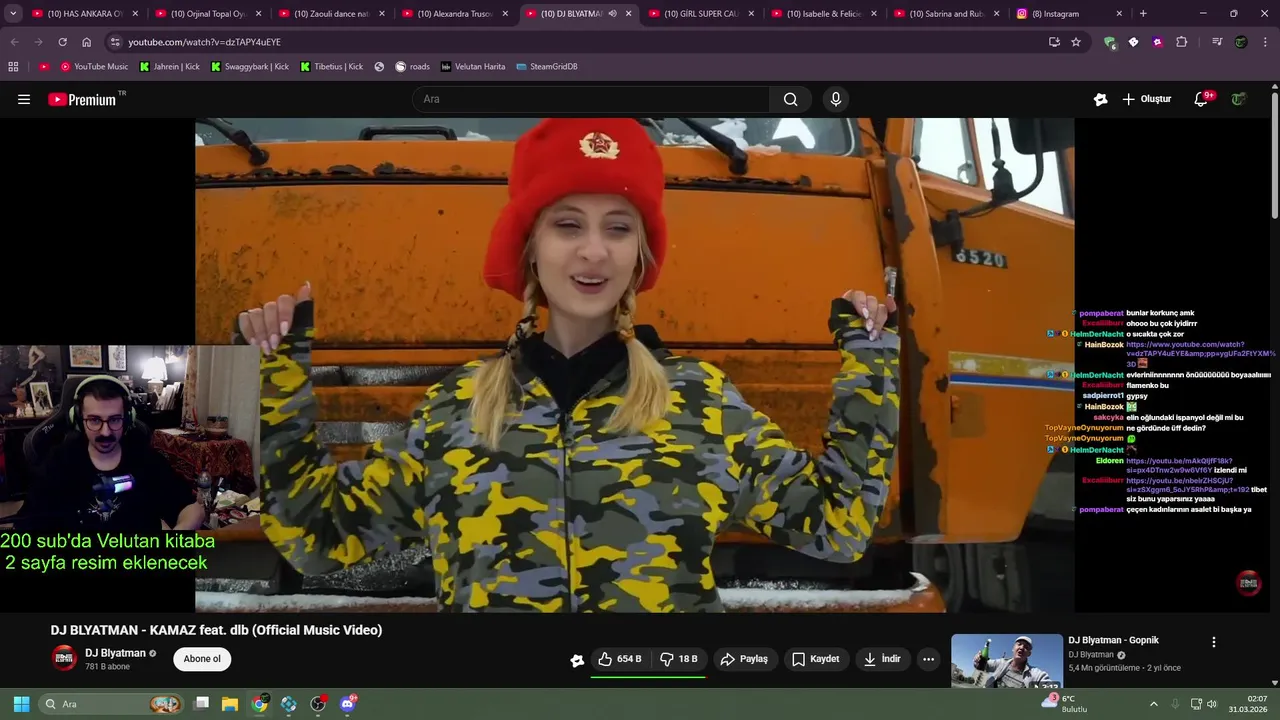Click the Oluştur create button
Image resolution: width=1280 pixels, height=720 pixels.
tap(1146, 99)
